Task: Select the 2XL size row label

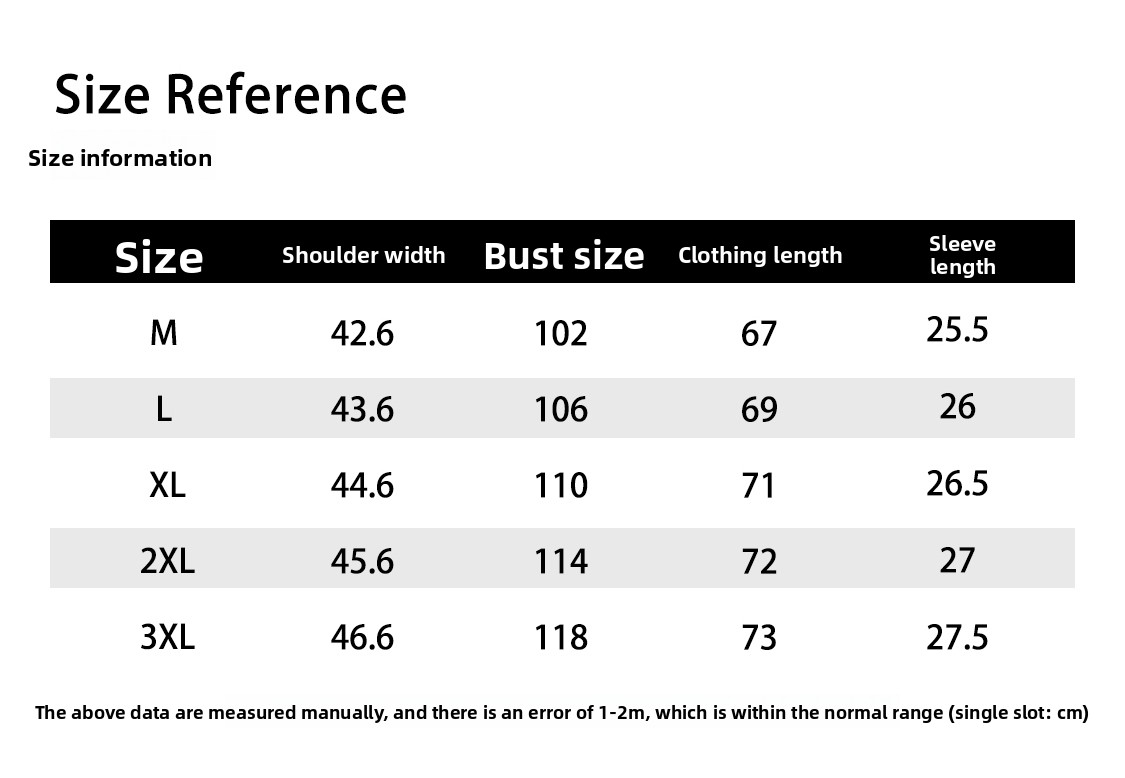Action: (x=167, y=561)
